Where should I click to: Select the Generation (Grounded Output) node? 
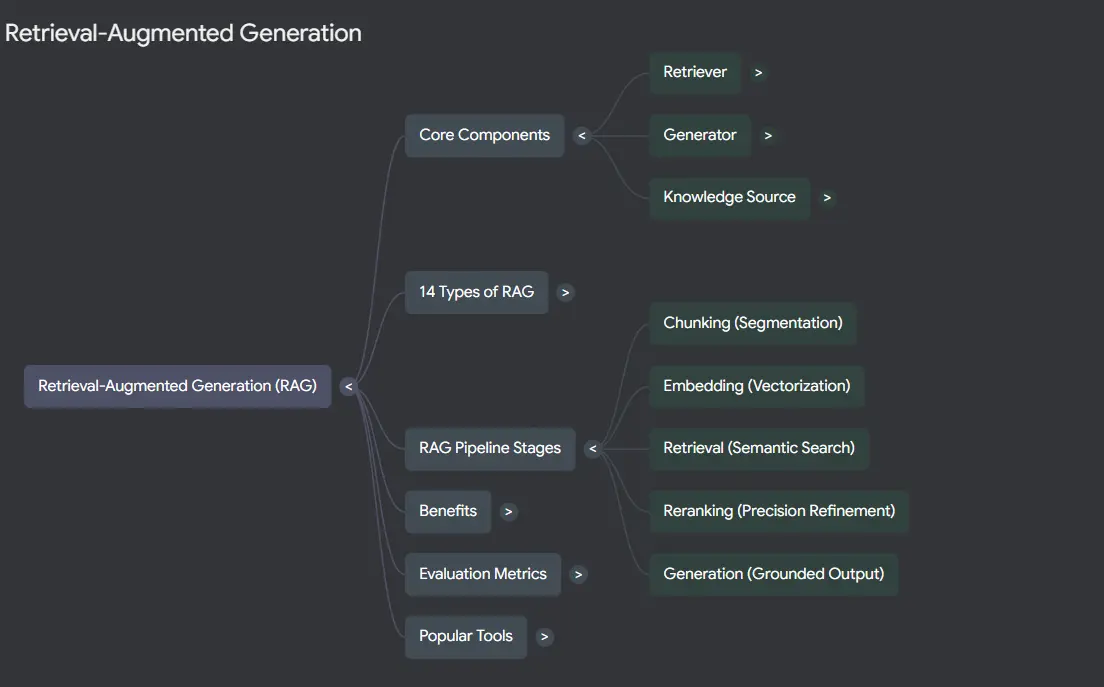point(774,574)
